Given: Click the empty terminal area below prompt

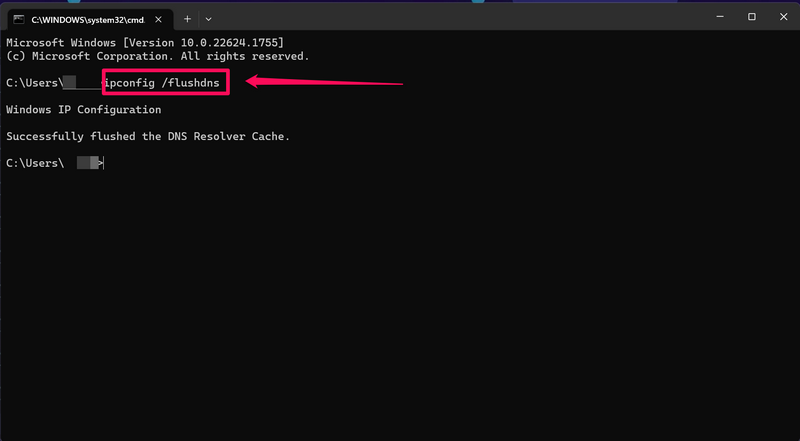Looking at the screenshot, I should (x=400, y=300).
